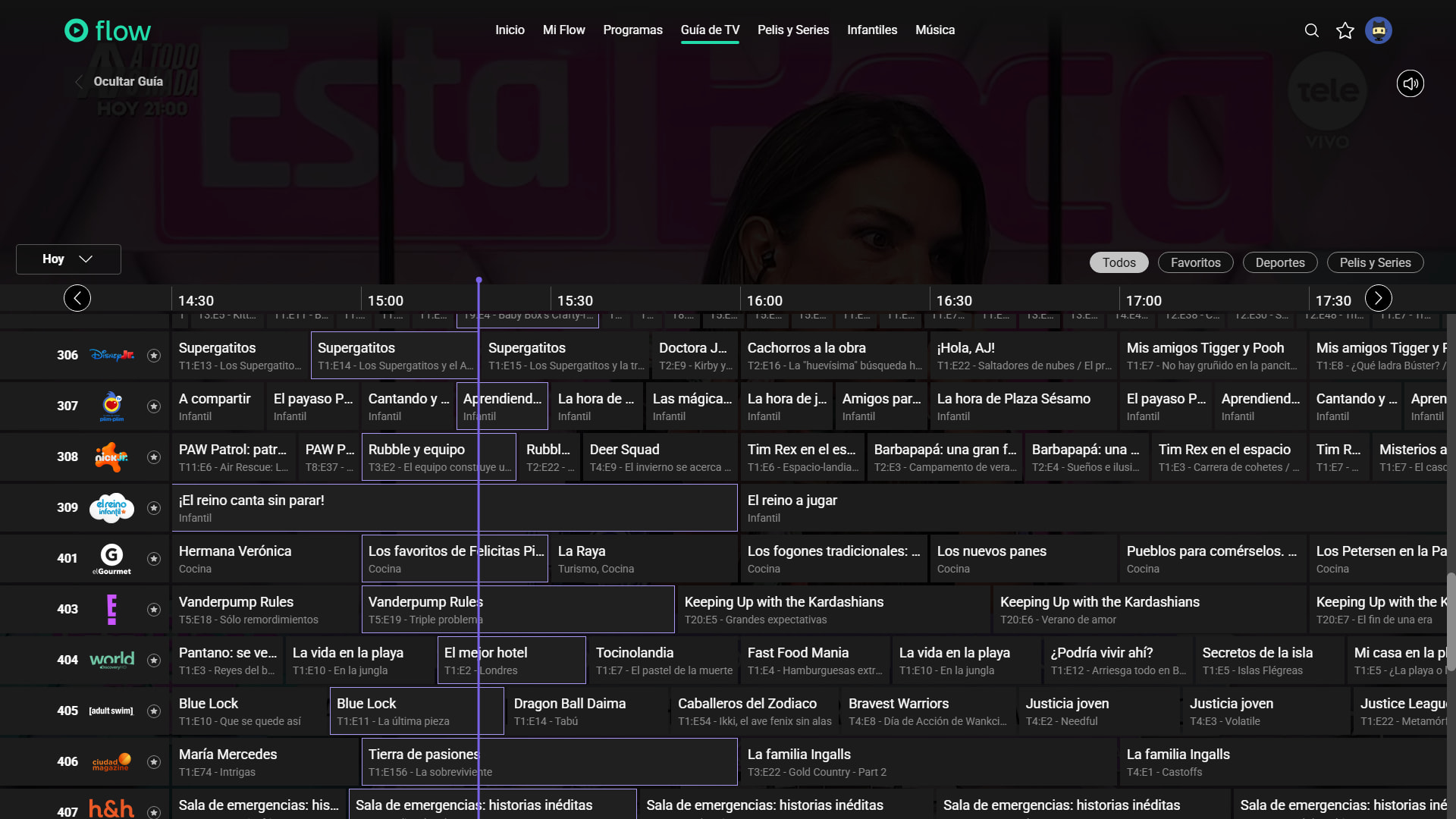Favorite channel 309 with star
The image size is (1456, 819).
click(154, 508)
